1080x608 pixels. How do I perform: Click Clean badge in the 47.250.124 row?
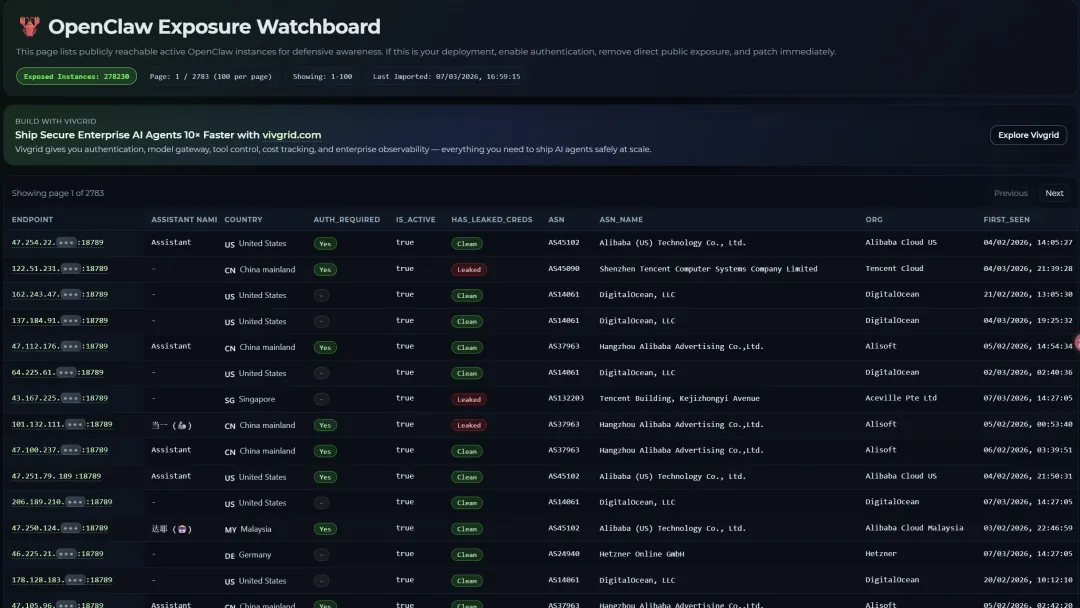point(467,529)
